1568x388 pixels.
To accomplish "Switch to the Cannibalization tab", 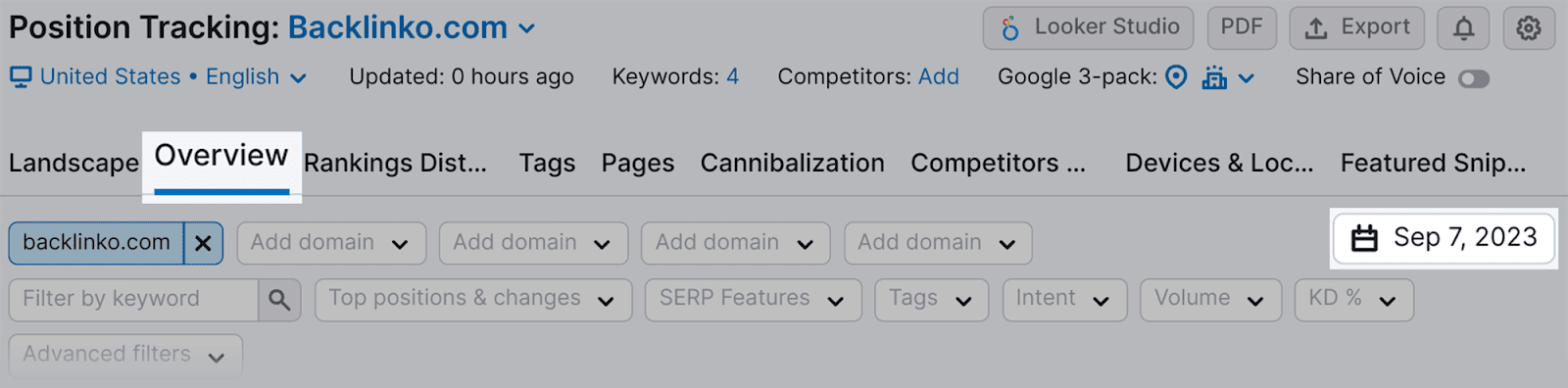I will pos(792,163).
